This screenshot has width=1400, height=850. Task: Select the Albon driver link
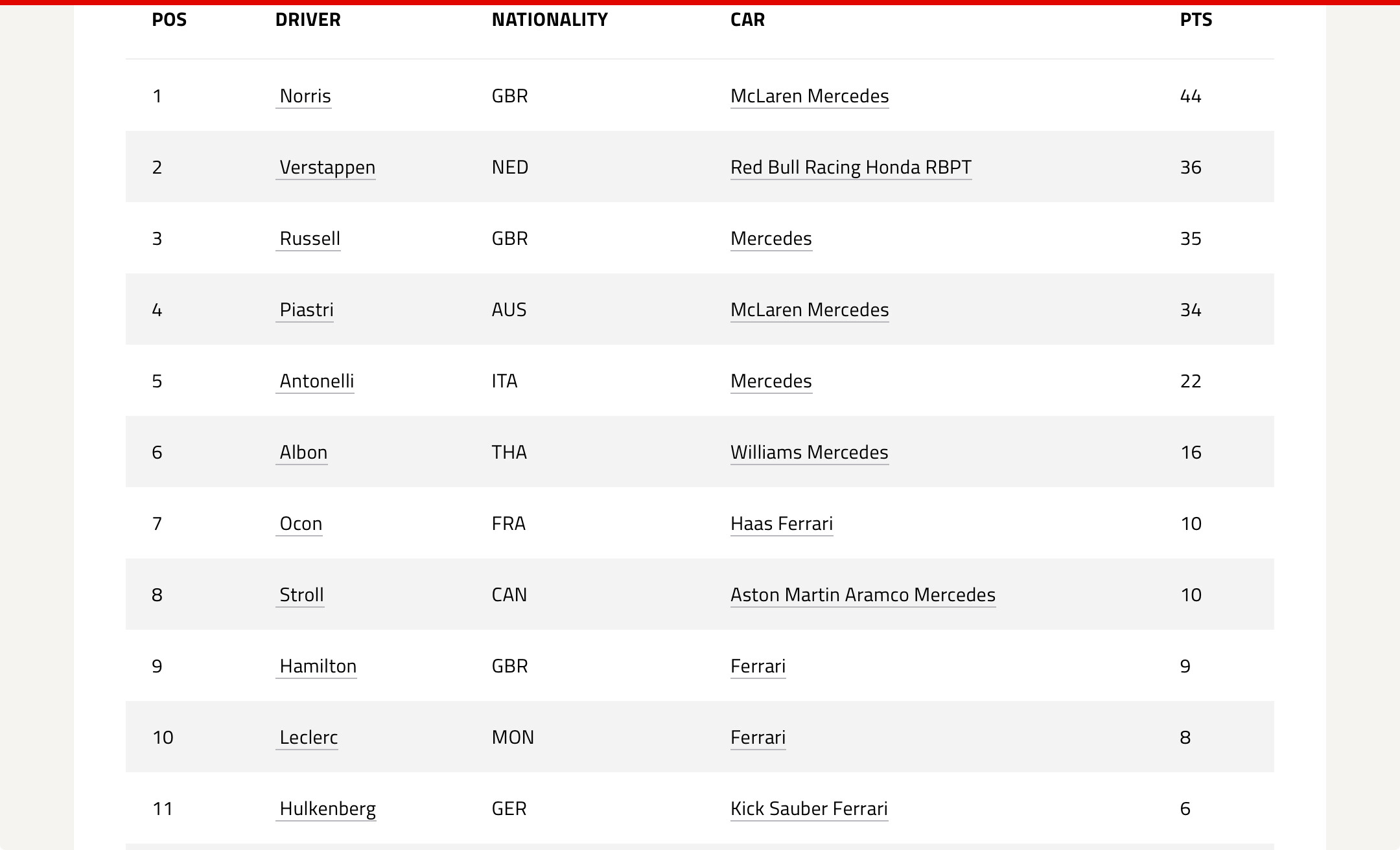click(x=302, y=452)
